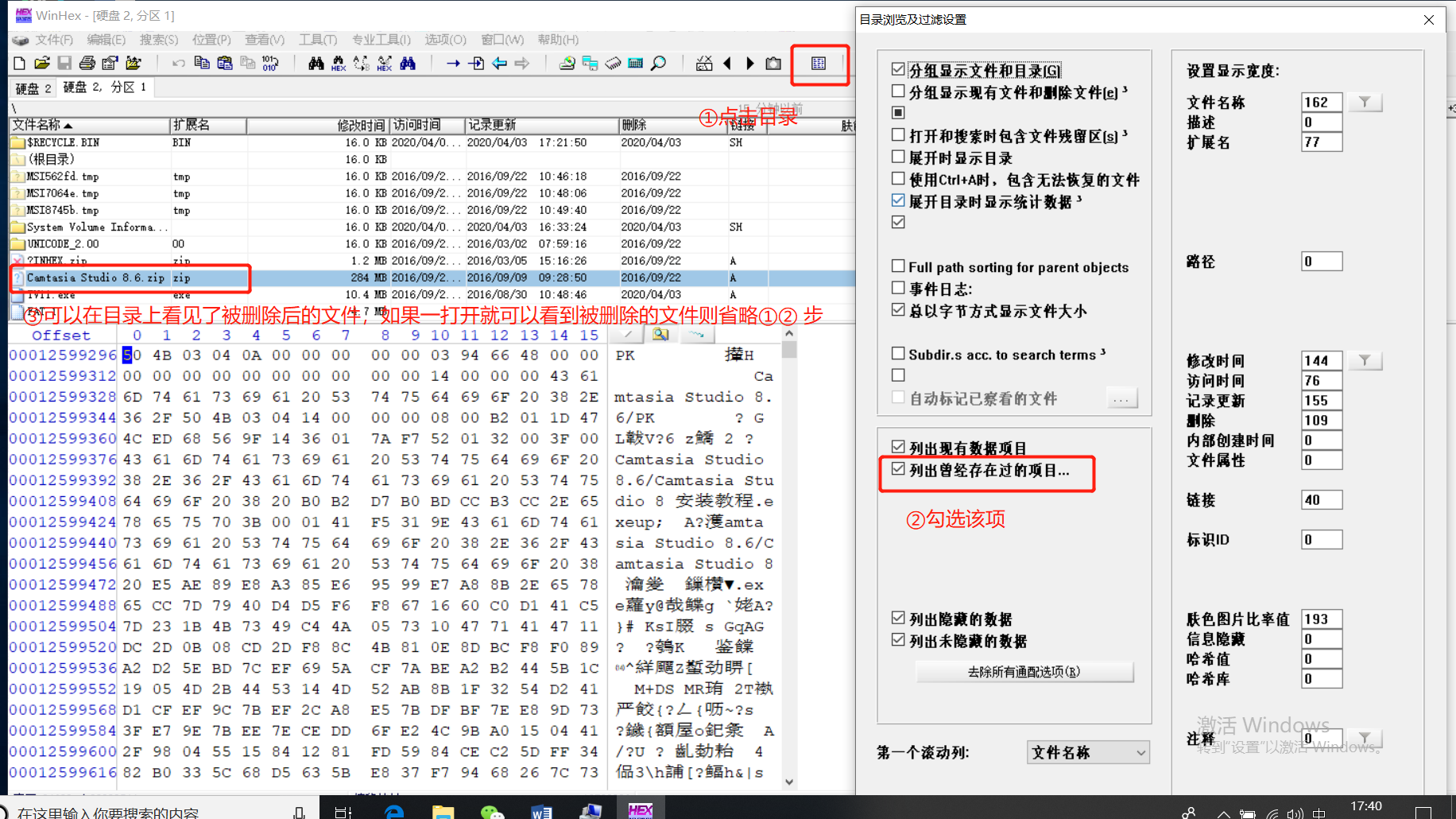Toggle 分组显示文件和目录 checkbox

point(899,70)
